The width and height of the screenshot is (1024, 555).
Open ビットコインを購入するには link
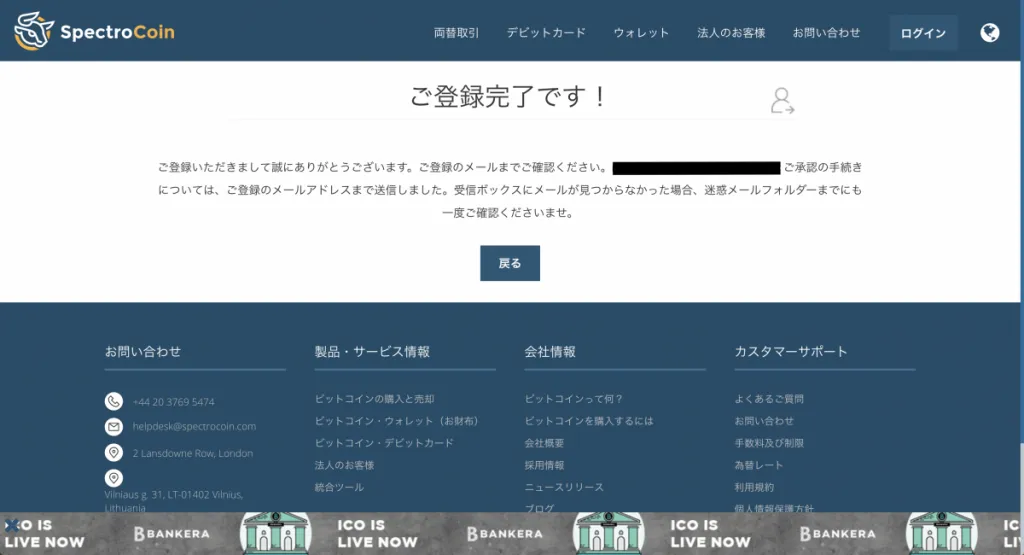pos(588,421)
